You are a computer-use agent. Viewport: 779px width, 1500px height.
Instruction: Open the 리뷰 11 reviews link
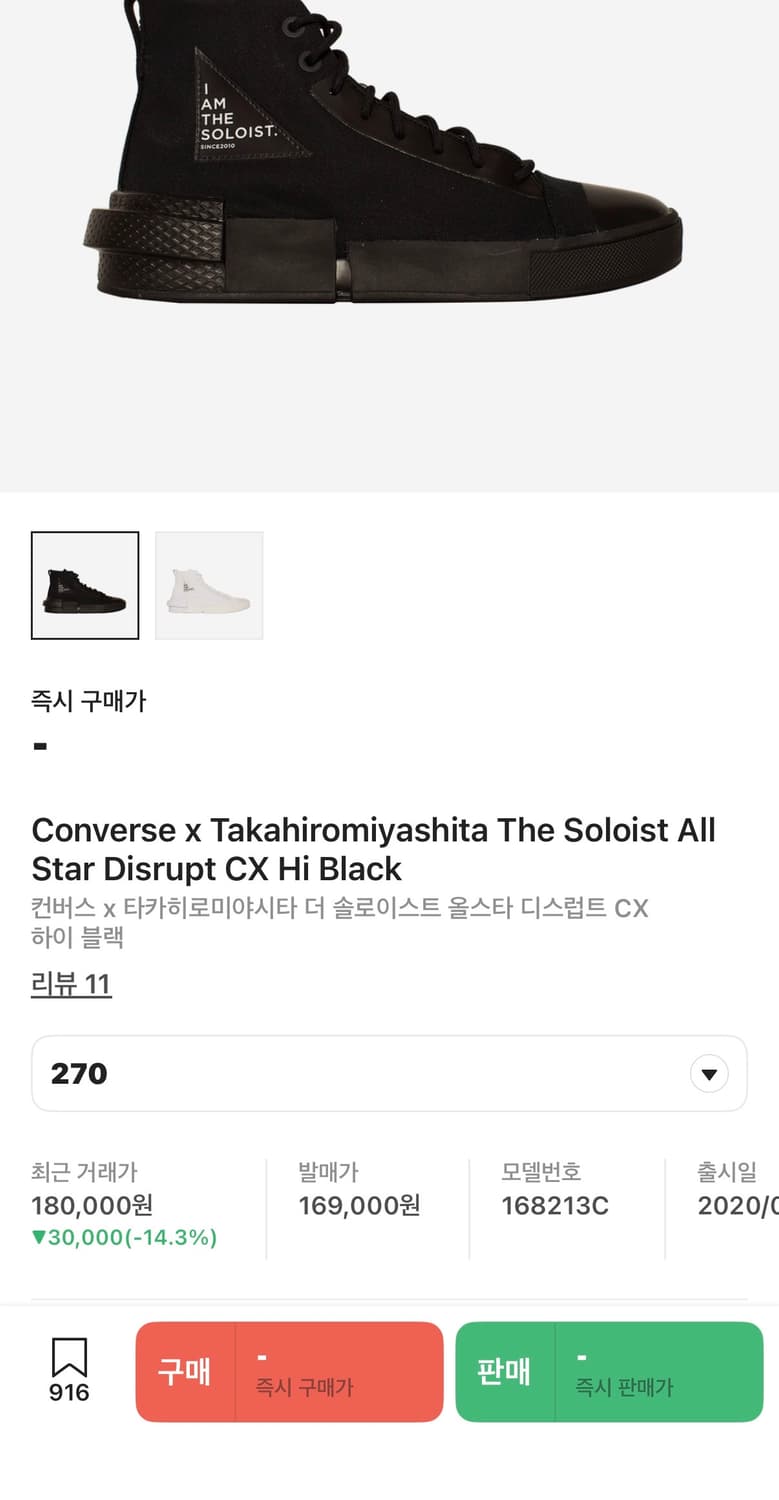(71, 984)
